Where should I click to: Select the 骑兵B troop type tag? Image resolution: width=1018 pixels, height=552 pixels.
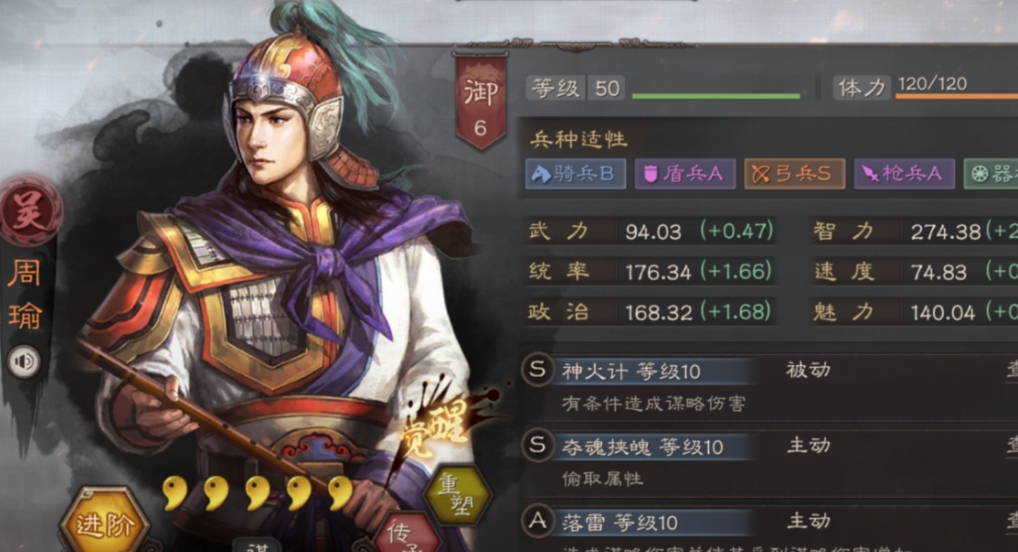coord(575,173)
